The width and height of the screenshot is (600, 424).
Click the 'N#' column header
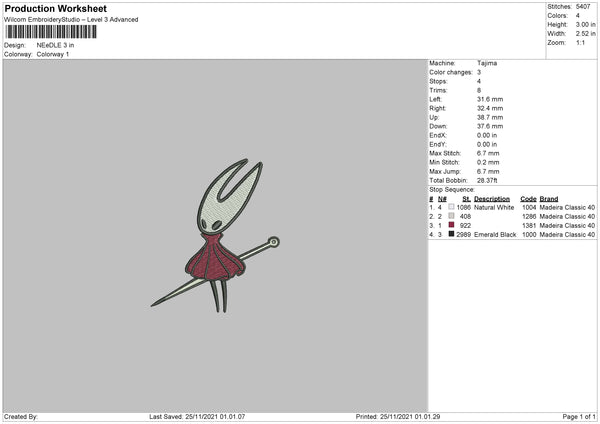442,199
